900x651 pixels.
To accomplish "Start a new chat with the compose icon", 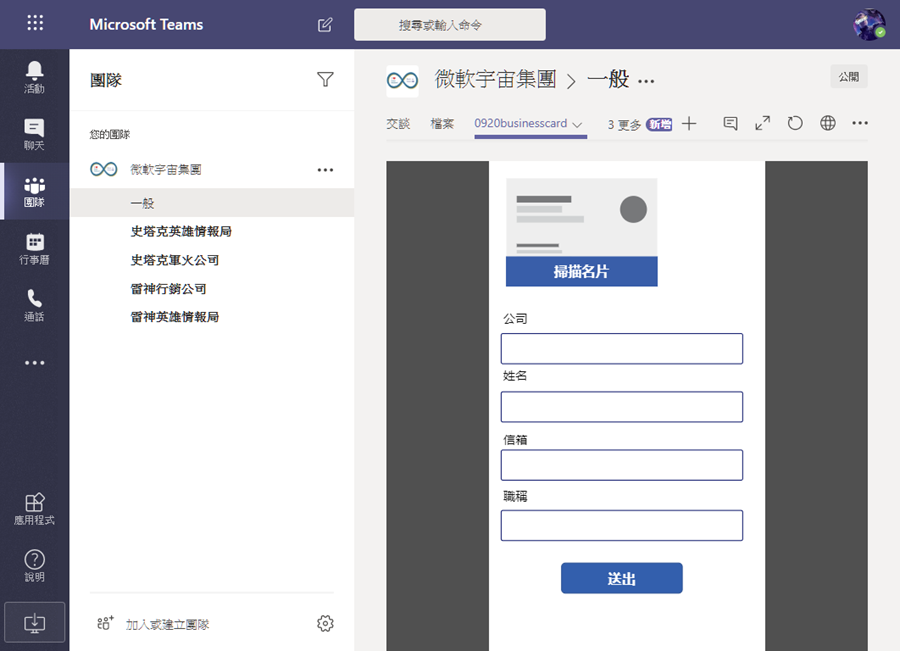I will point(324,25).
